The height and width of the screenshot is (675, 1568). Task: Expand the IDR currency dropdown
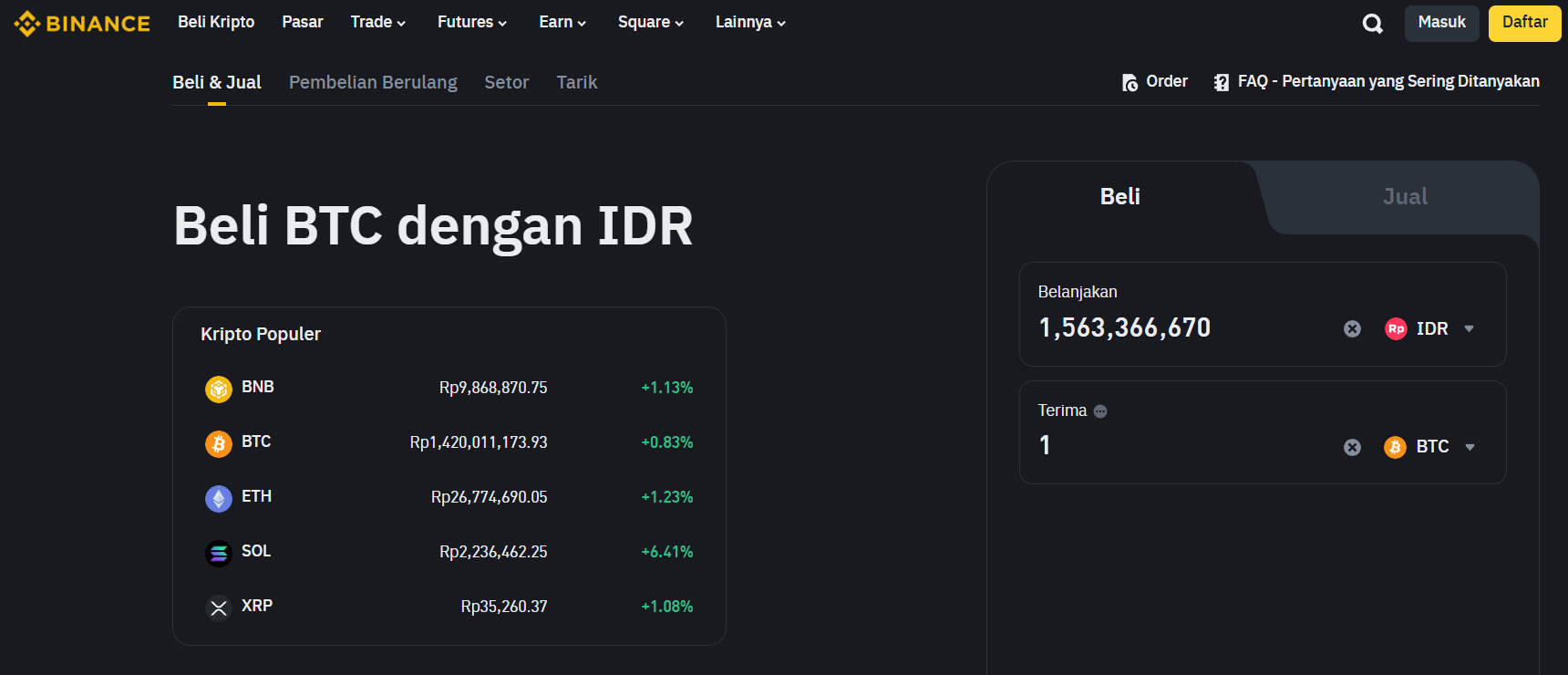[1429, 329]
